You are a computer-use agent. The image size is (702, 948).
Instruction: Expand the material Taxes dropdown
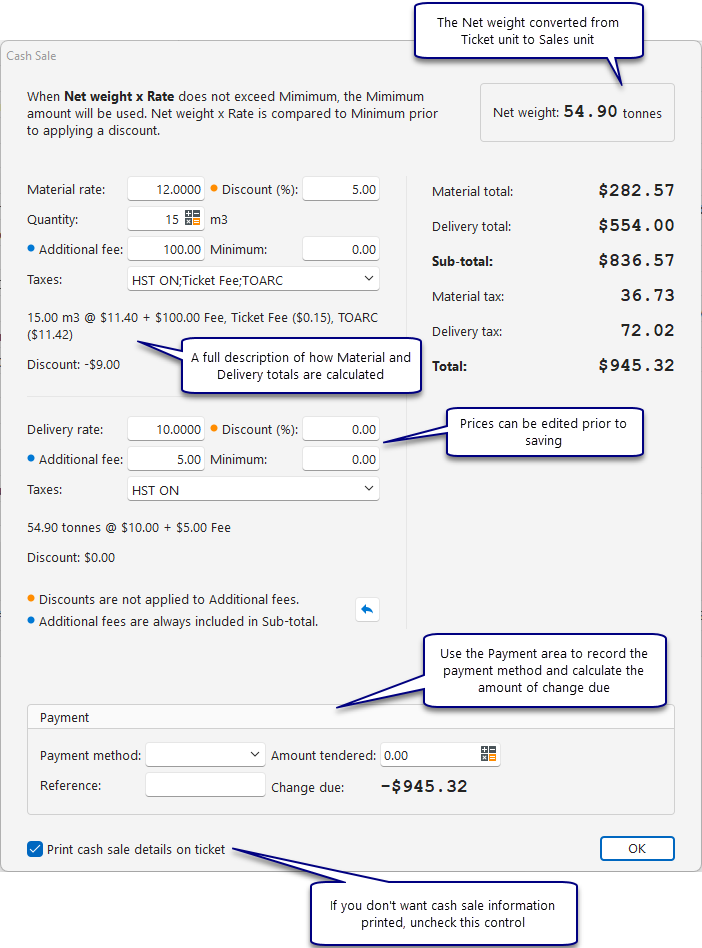click(x=254, y=278)
